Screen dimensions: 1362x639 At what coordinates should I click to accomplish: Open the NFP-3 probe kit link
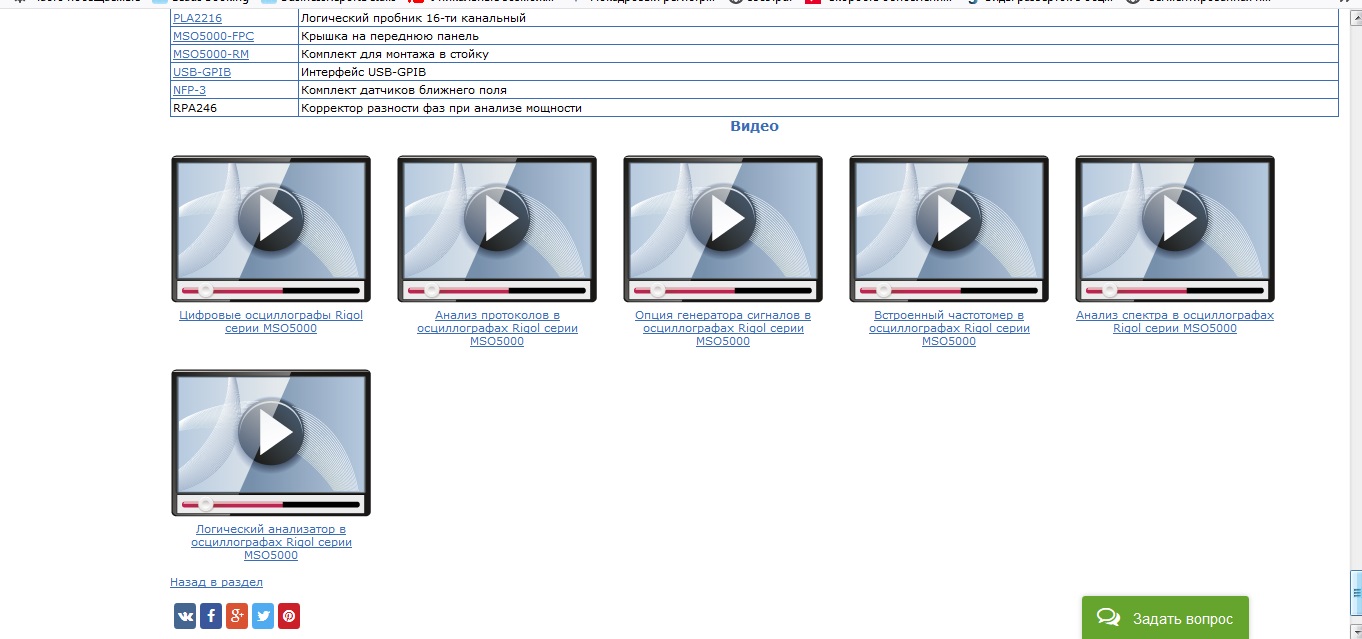pyautogui.click(x=189, y=90)
